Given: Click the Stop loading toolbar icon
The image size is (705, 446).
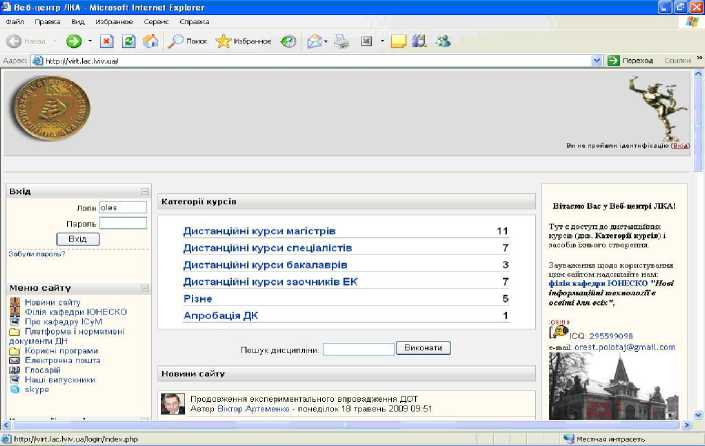Looking at the screenshot, I should pyautogui.click(x=106, y=42).
